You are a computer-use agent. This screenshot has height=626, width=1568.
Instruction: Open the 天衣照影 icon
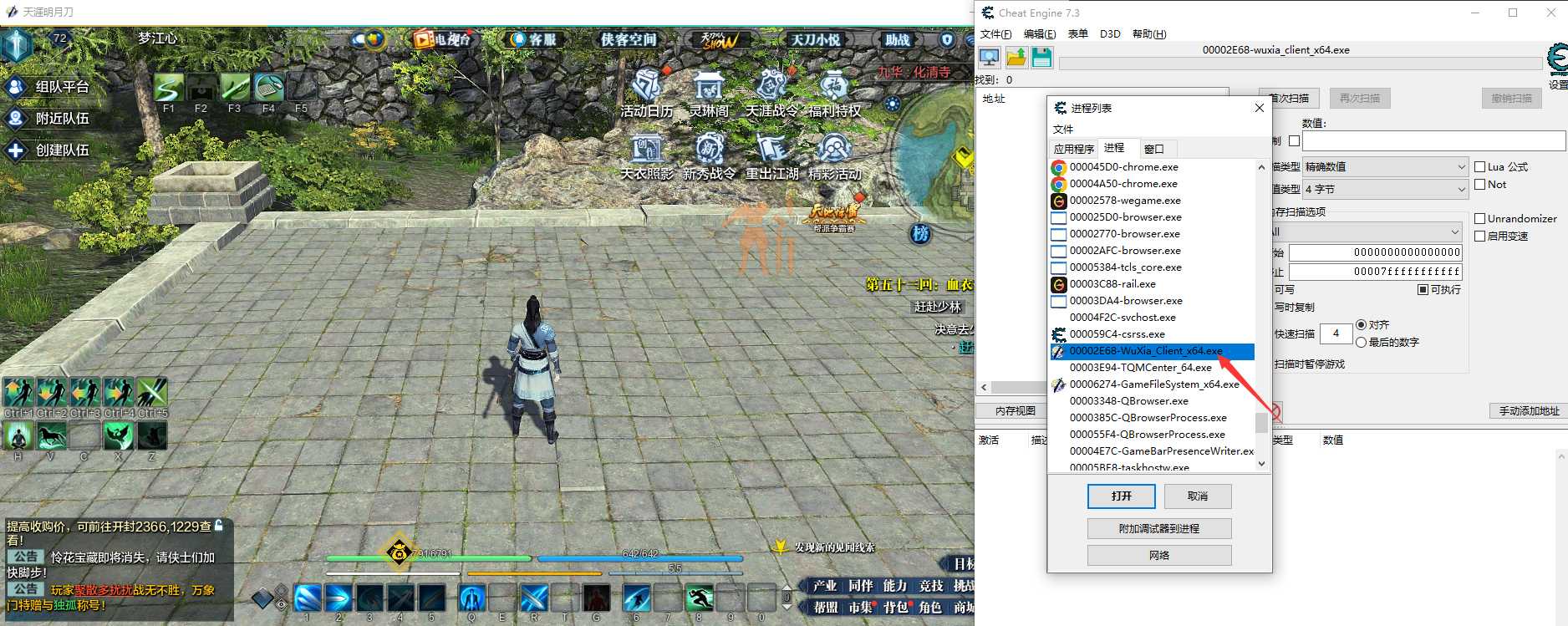coord(646,149)
